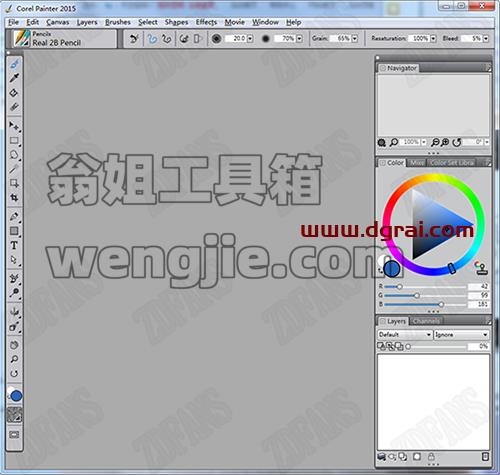Viewport: 500px width, 475px height.
Task: Click the Reset tool icon in property bar
Action: 134,39
